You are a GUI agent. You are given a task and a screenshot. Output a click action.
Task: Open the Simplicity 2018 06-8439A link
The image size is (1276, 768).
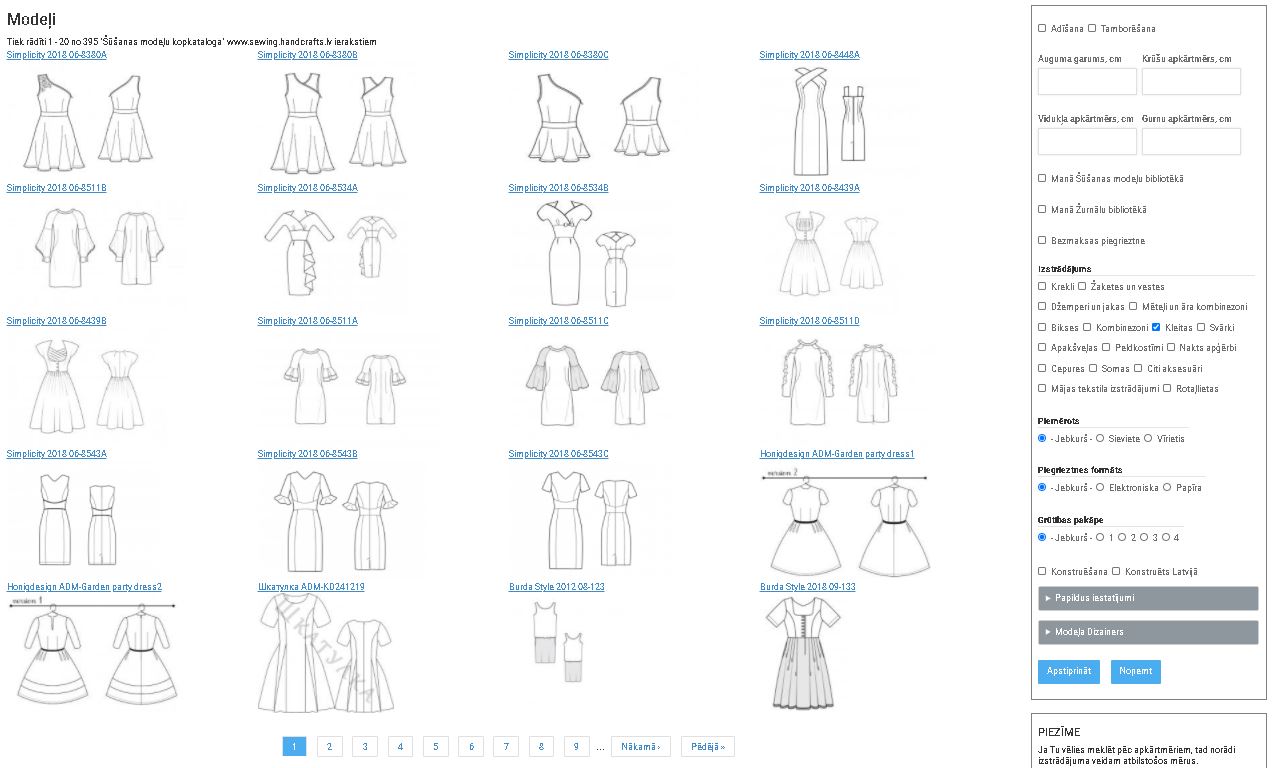tap(809, 188)
